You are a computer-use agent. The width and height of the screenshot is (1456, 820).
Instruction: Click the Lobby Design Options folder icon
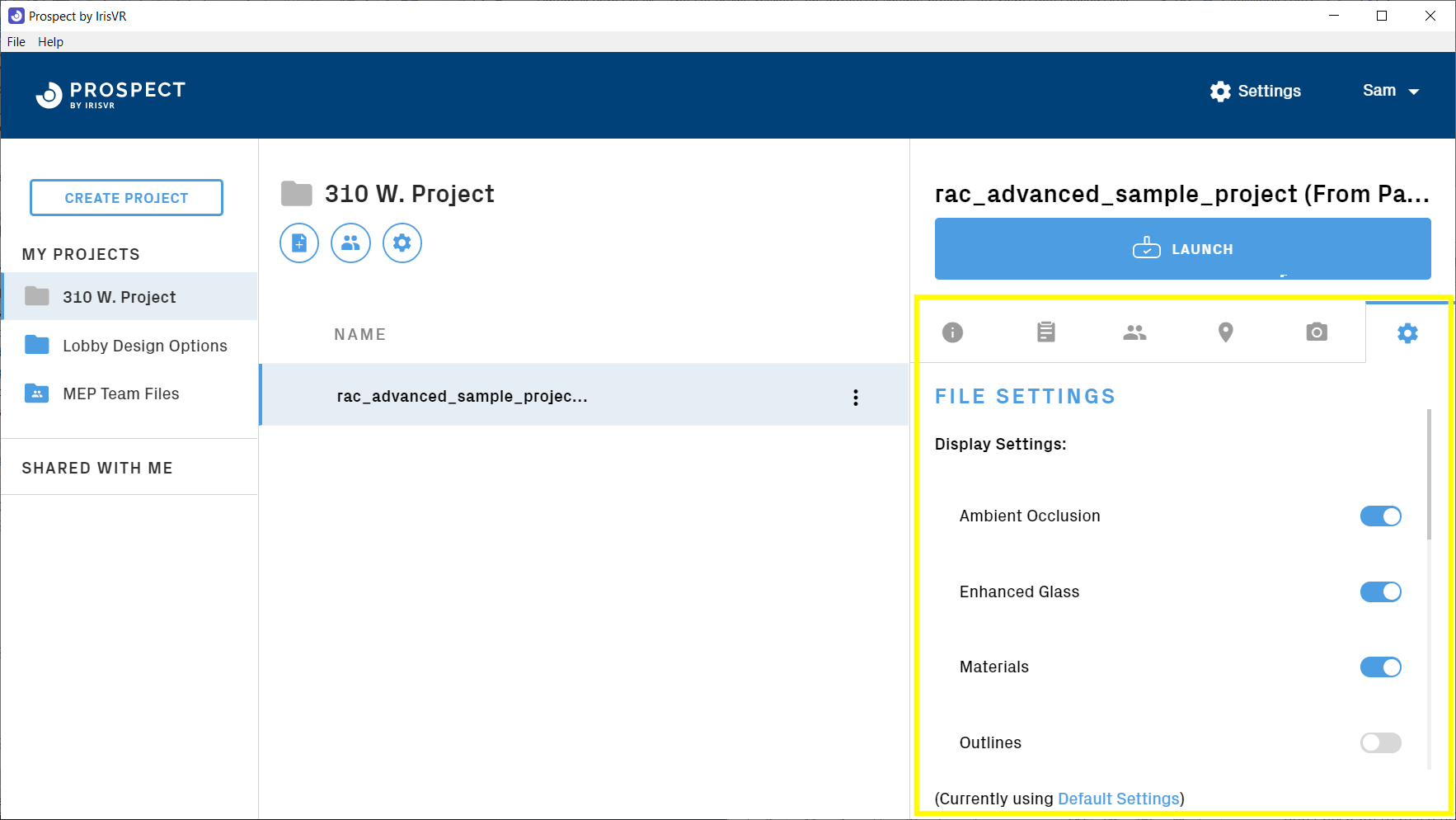point(37,345)
